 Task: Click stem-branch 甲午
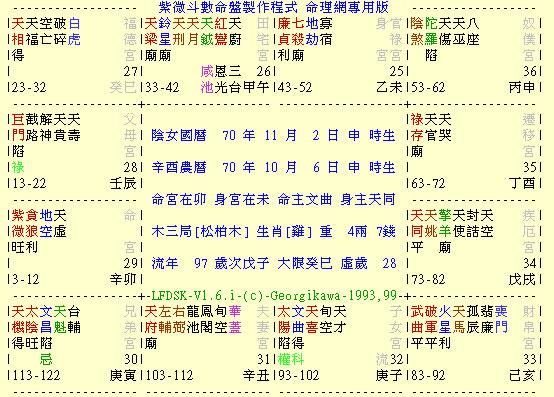point(256,87)
